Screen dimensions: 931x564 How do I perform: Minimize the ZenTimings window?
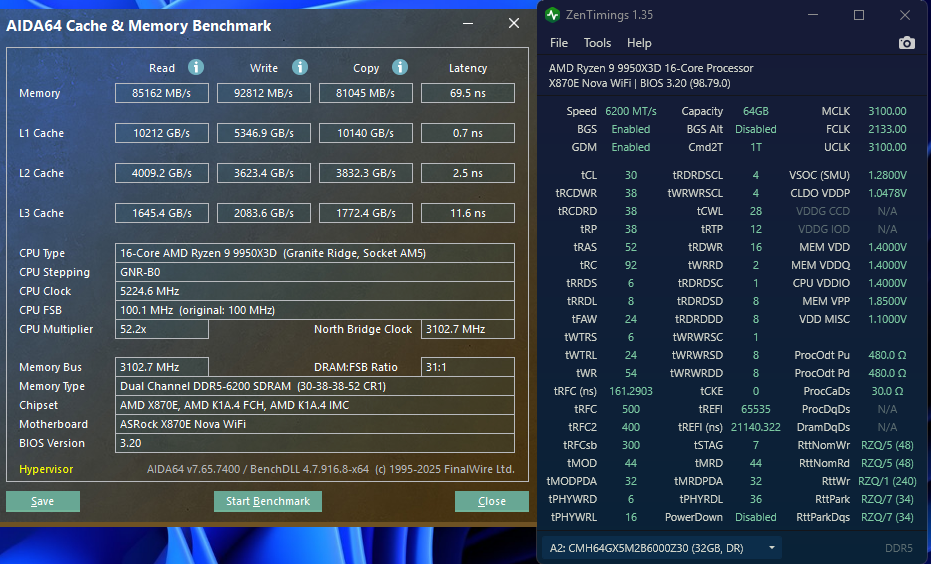(x=812, y=15)
